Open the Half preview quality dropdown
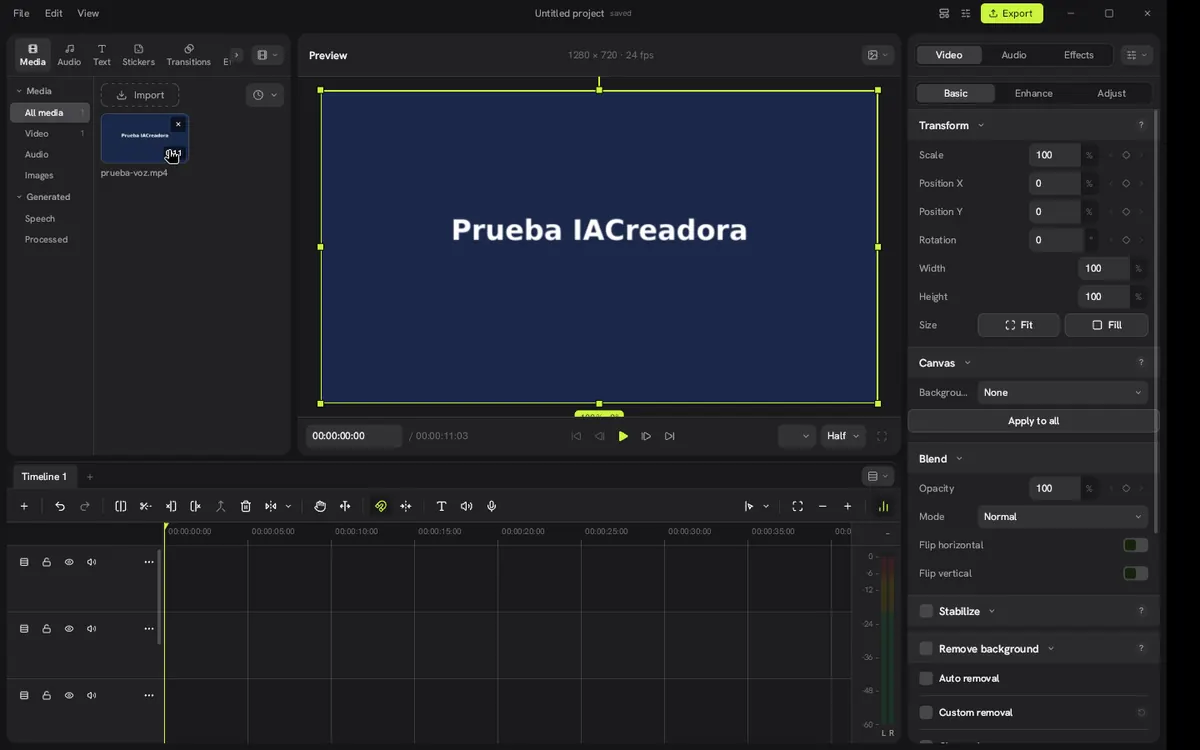The width and height of the screenshot is (1200, 750). (843, 436)
